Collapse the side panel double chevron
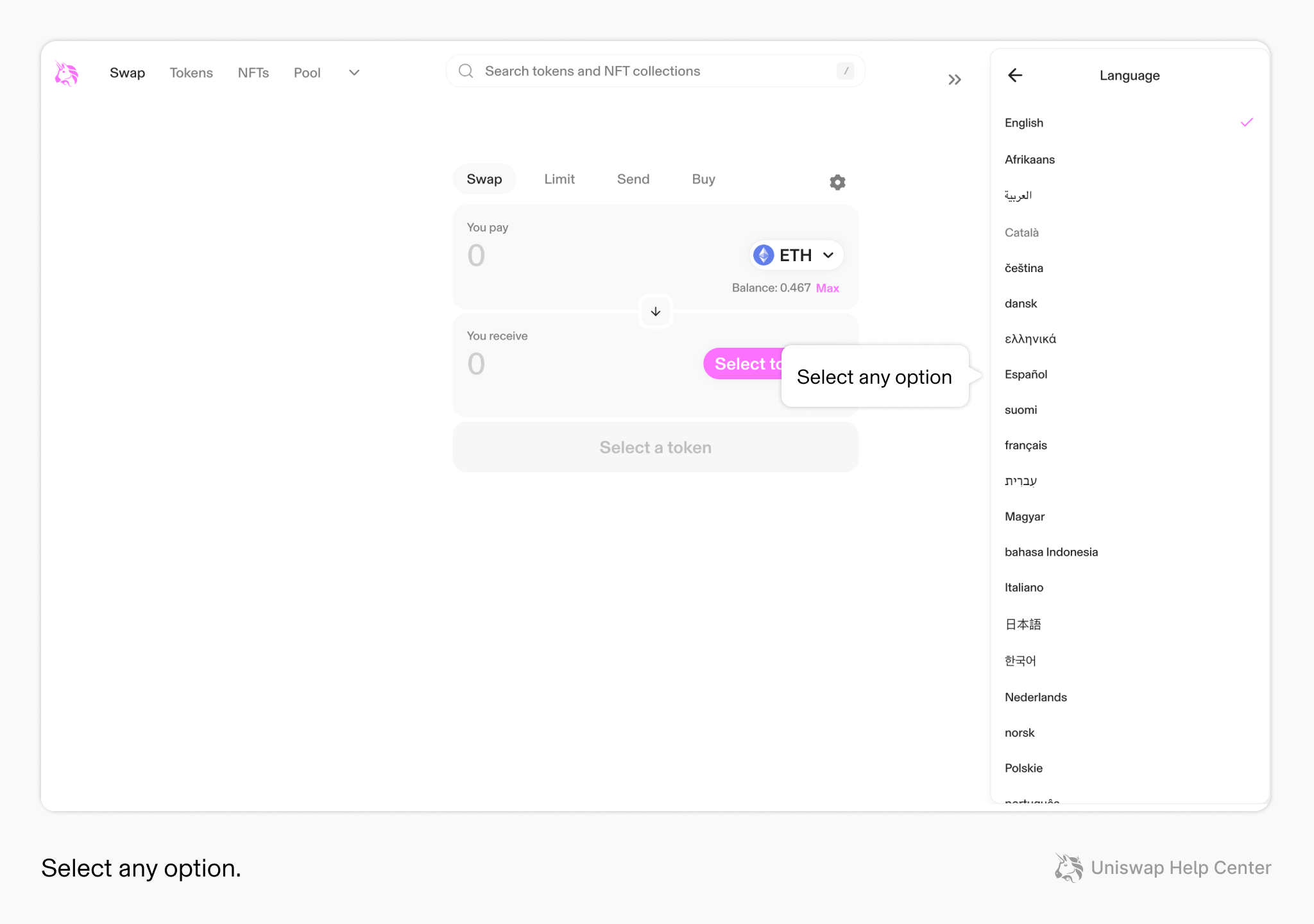 tap(955, 80)
